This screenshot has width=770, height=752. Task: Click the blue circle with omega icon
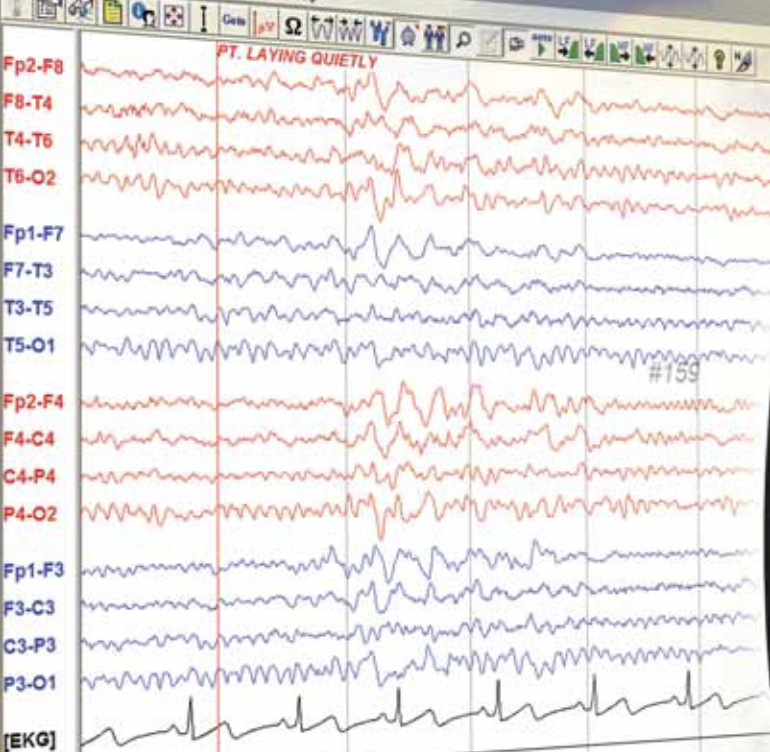(143, 15)
